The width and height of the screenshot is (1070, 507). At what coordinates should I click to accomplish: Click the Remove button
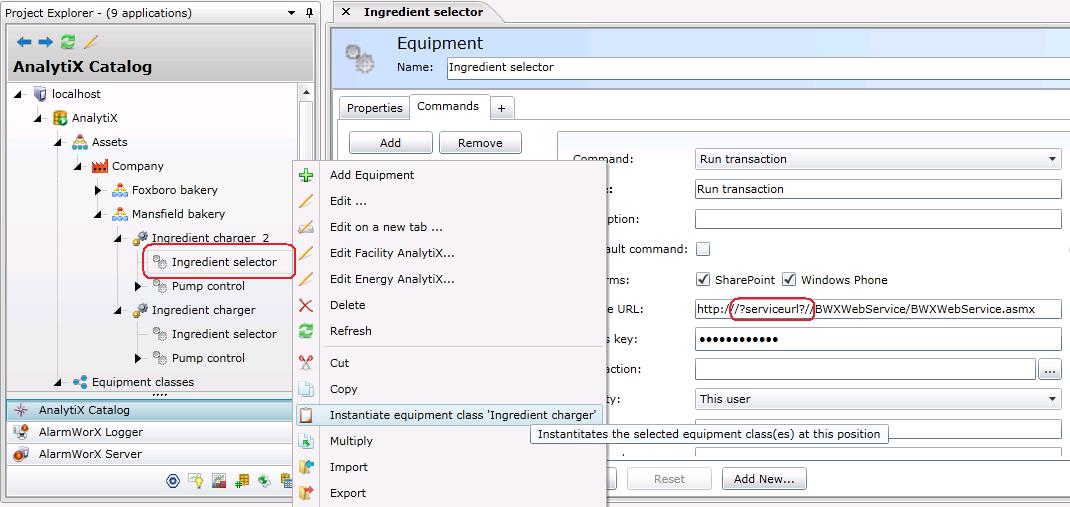coord(480,143)
